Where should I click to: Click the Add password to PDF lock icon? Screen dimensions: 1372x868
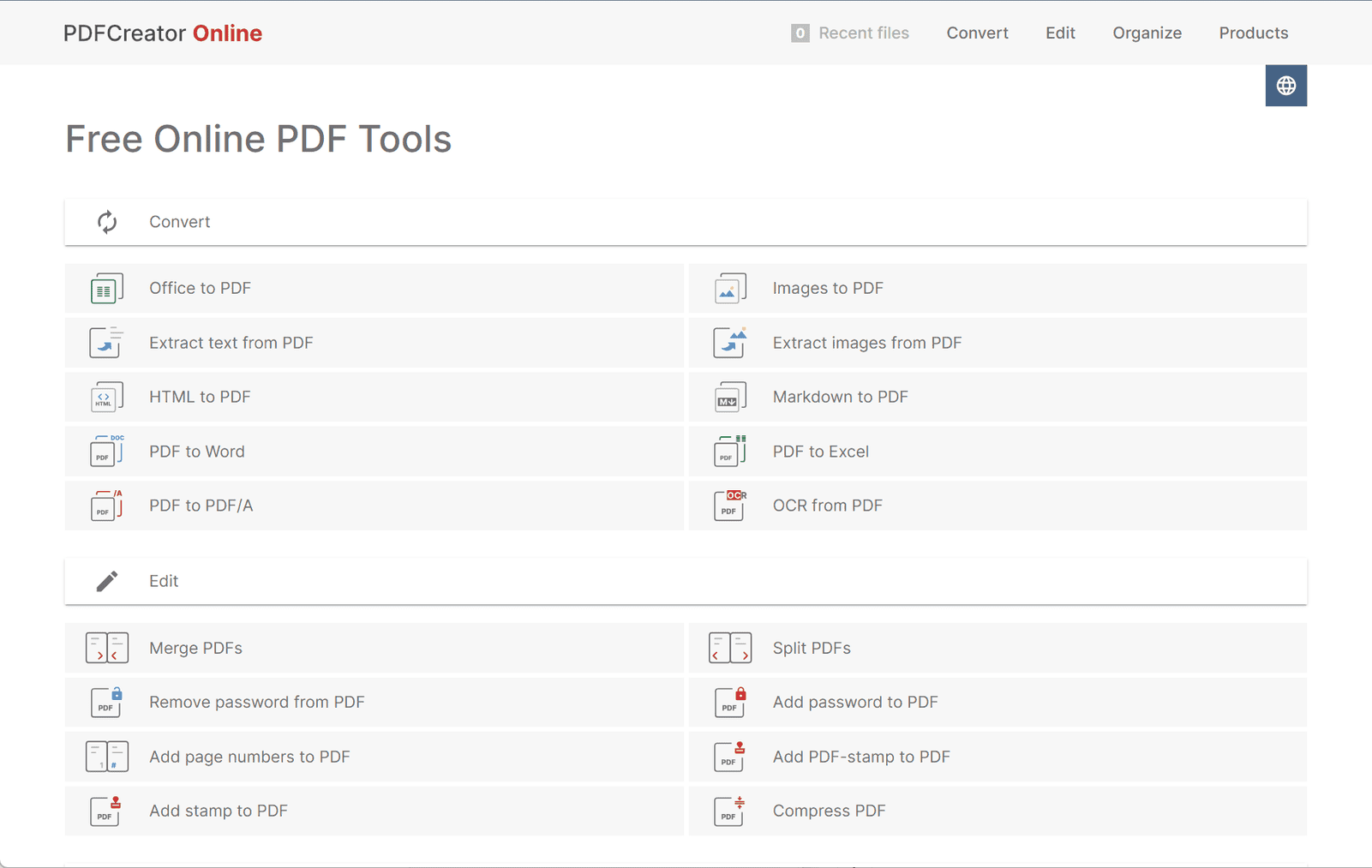pyautogui.click(x=728, y=702)
